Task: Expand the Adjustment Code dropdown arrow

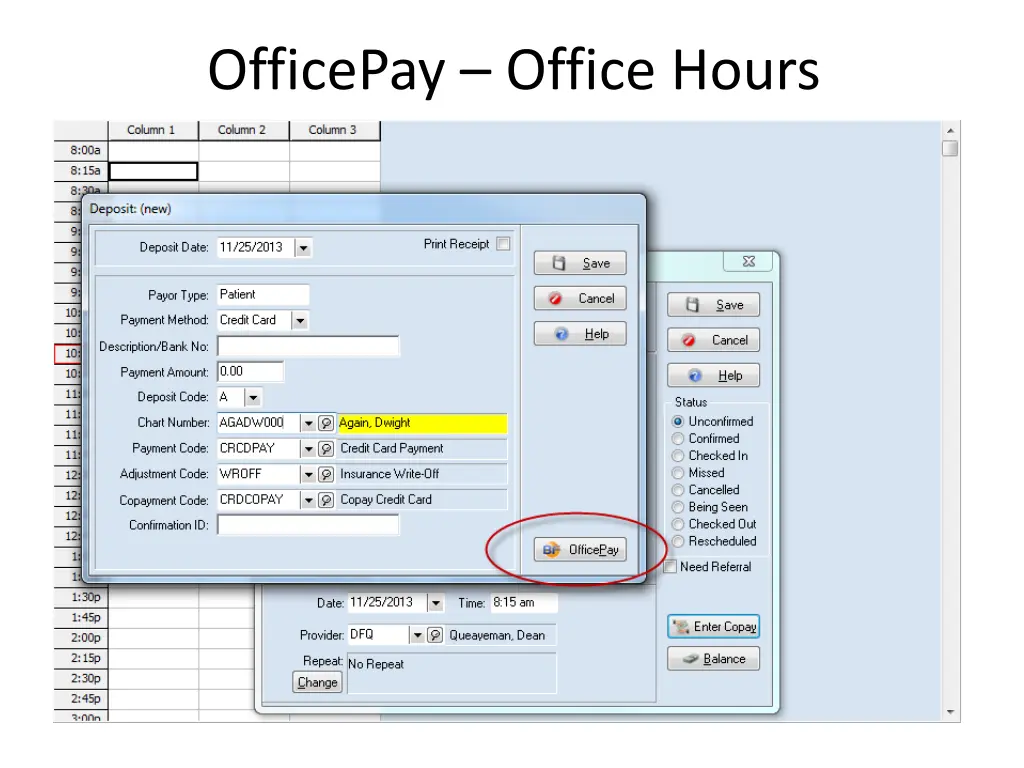Action: click(308, 474)
